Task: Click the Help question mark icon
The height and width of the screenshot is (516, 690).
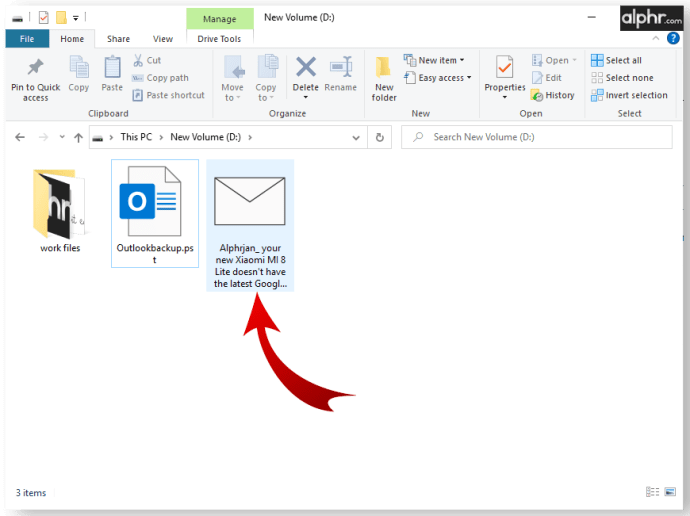Action: coord(673,38)
